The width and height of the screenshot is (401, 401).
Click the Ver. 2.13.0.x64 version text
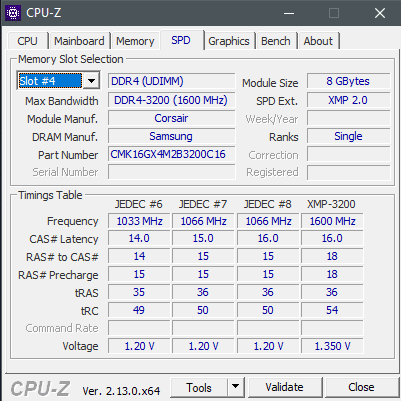pos(121,390)
